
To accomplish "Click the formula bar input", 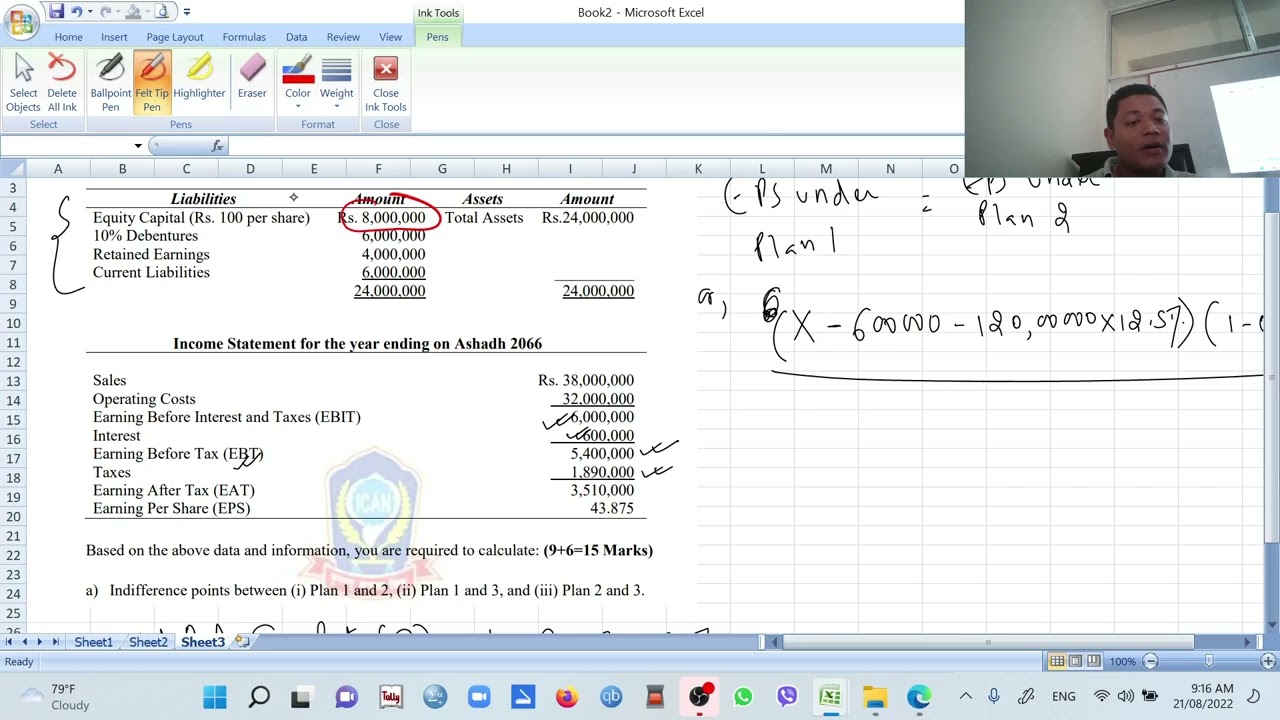I will pos(596,146).
